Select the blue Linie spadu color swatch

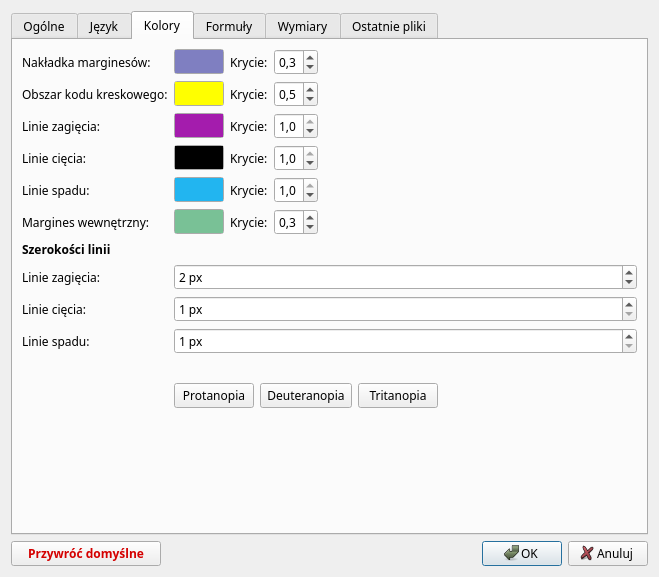[199, 190]
